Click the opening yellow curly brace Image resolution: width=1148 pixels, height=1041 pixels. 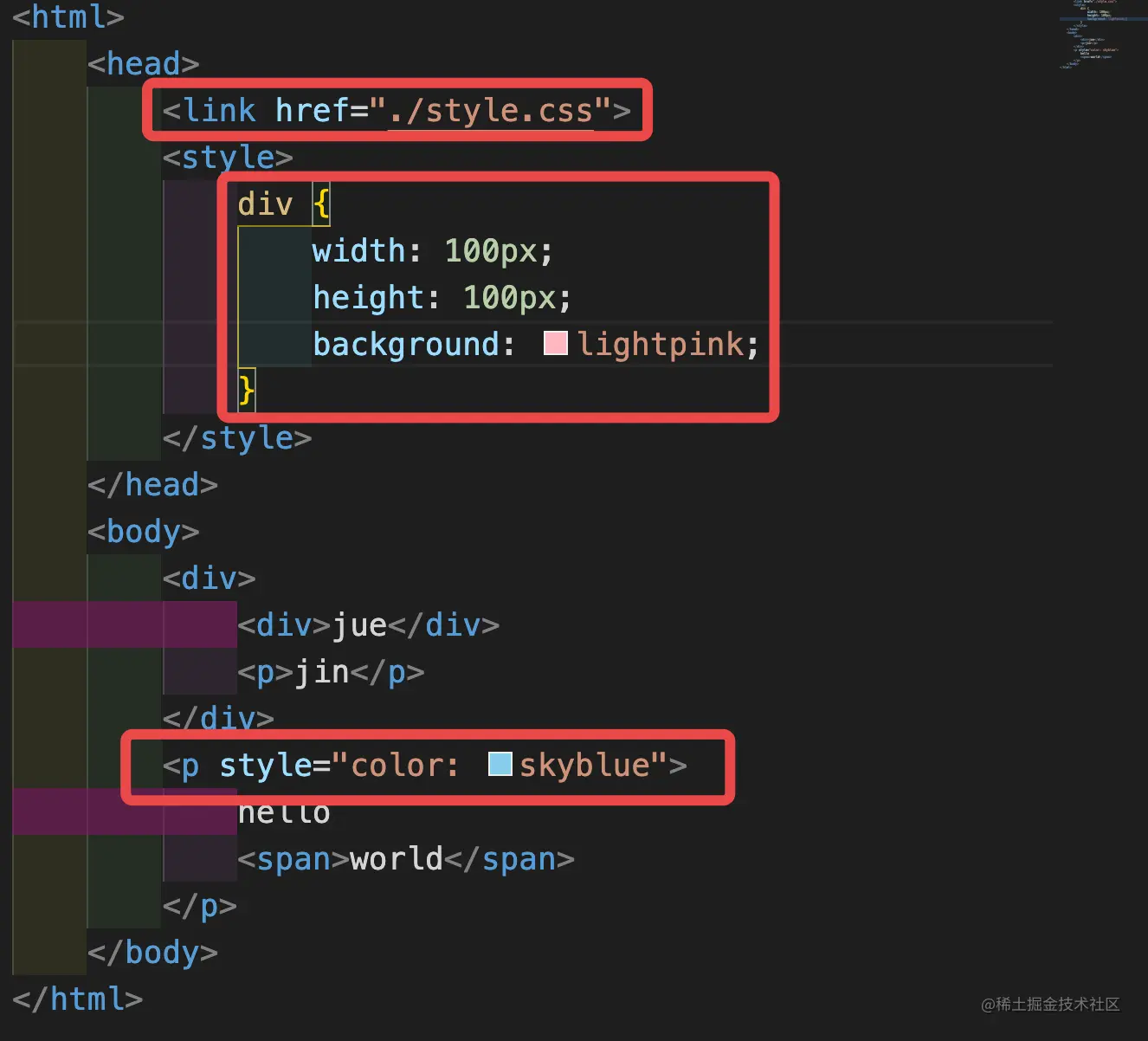tap(321, 204)
